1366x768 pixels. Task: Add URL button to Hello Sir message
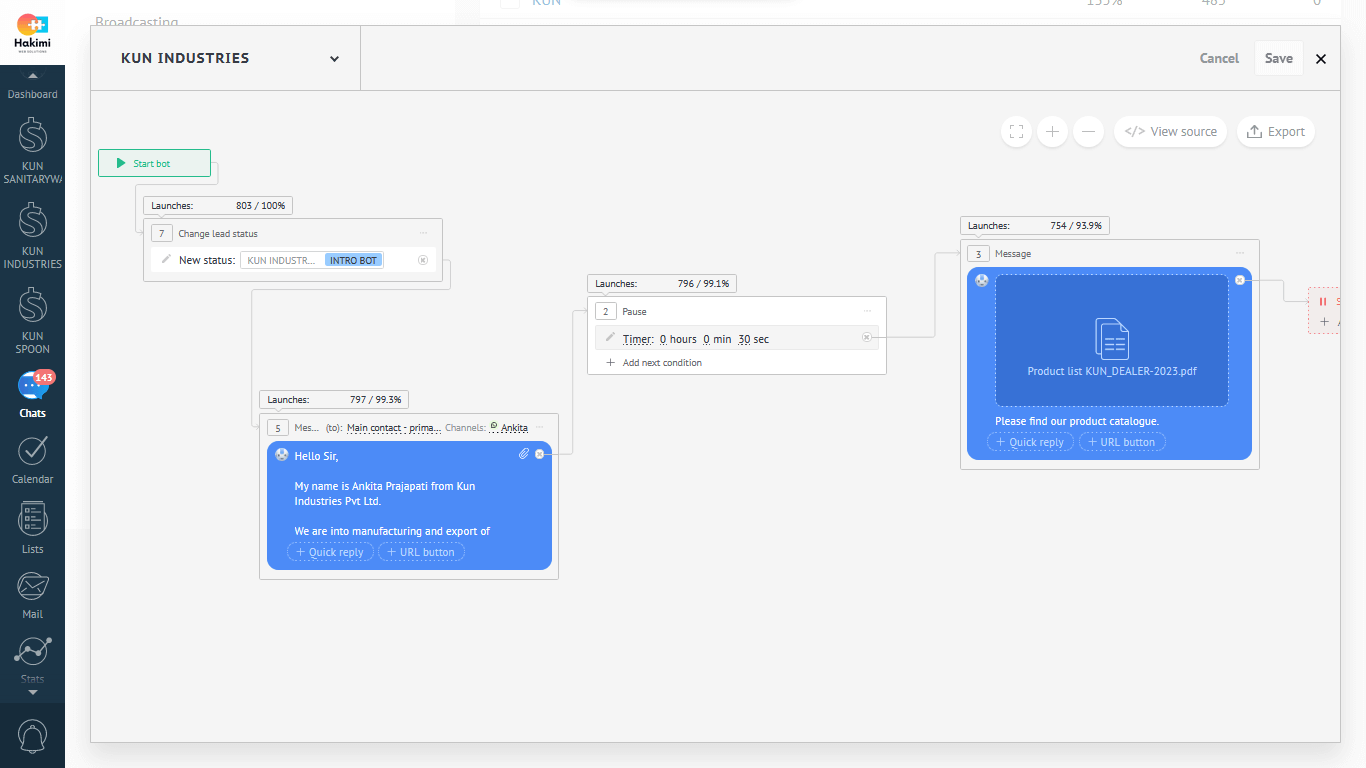click(x=421, y=552)
